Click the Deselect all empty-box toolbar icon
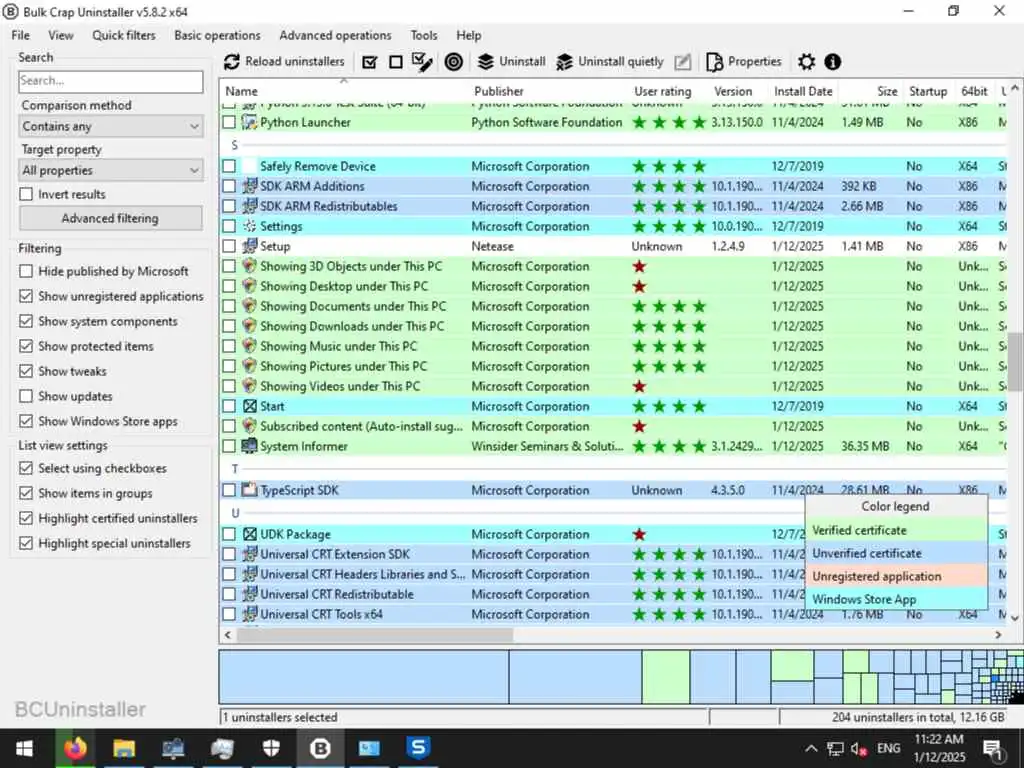Viewport: 1024px width, 768px height. coord(396,62)
